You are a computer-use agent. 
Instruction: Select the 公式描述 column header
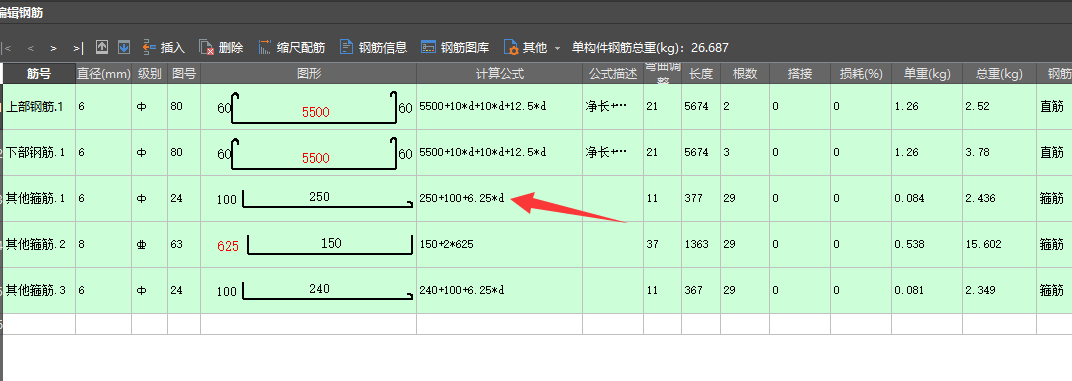tap(613, 74)
